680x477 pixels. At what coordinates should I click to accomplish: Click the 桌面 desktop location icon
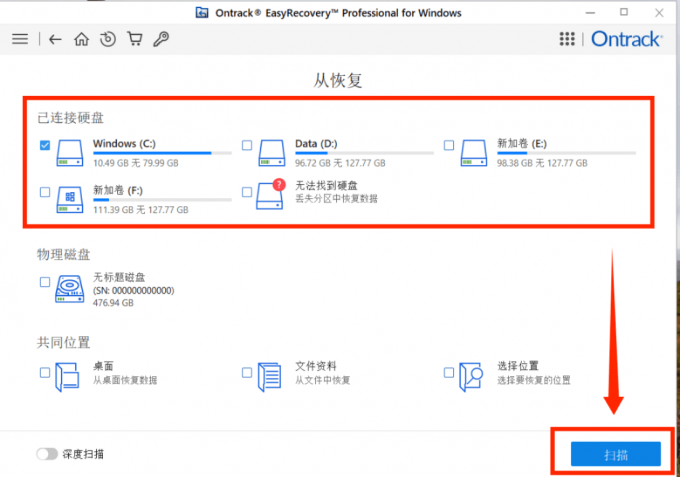pyautogui.click(x=67, y=377)
